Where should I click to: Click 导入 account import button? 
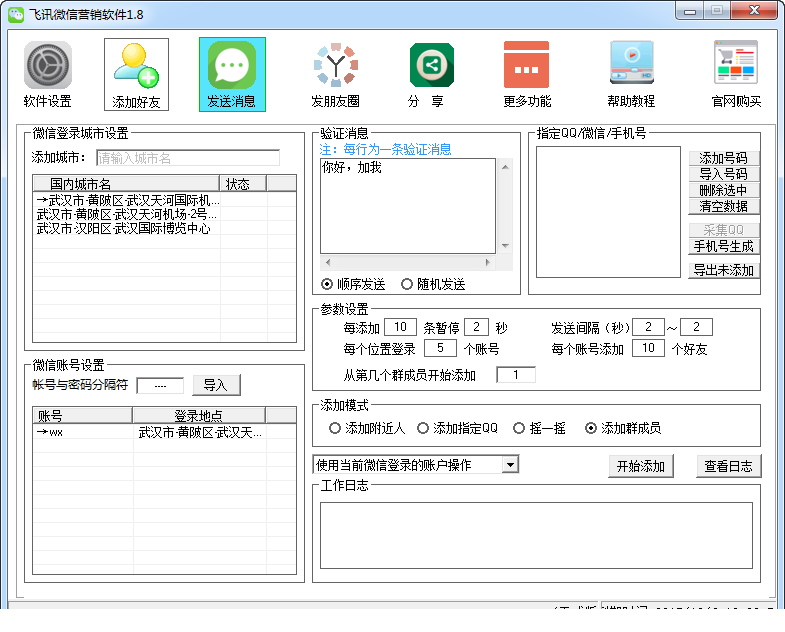point(216,385)
